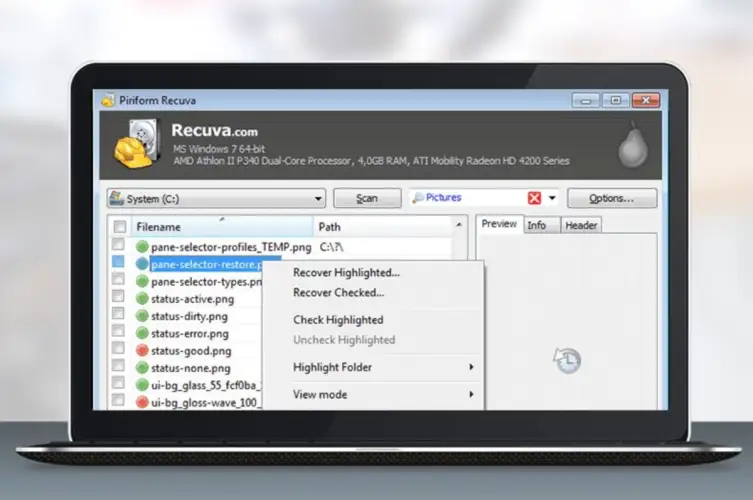The image size is (753, 500).
Task: Clear the Pictures filter with red X
Action: [534, 198]
